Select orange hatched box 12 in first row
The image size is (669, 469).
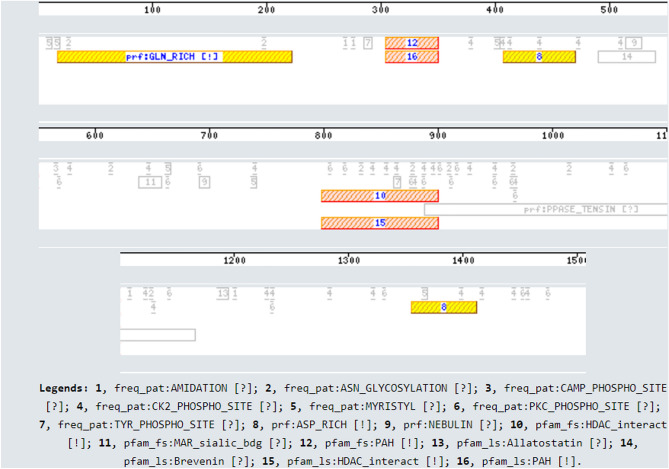coord(412,43)
